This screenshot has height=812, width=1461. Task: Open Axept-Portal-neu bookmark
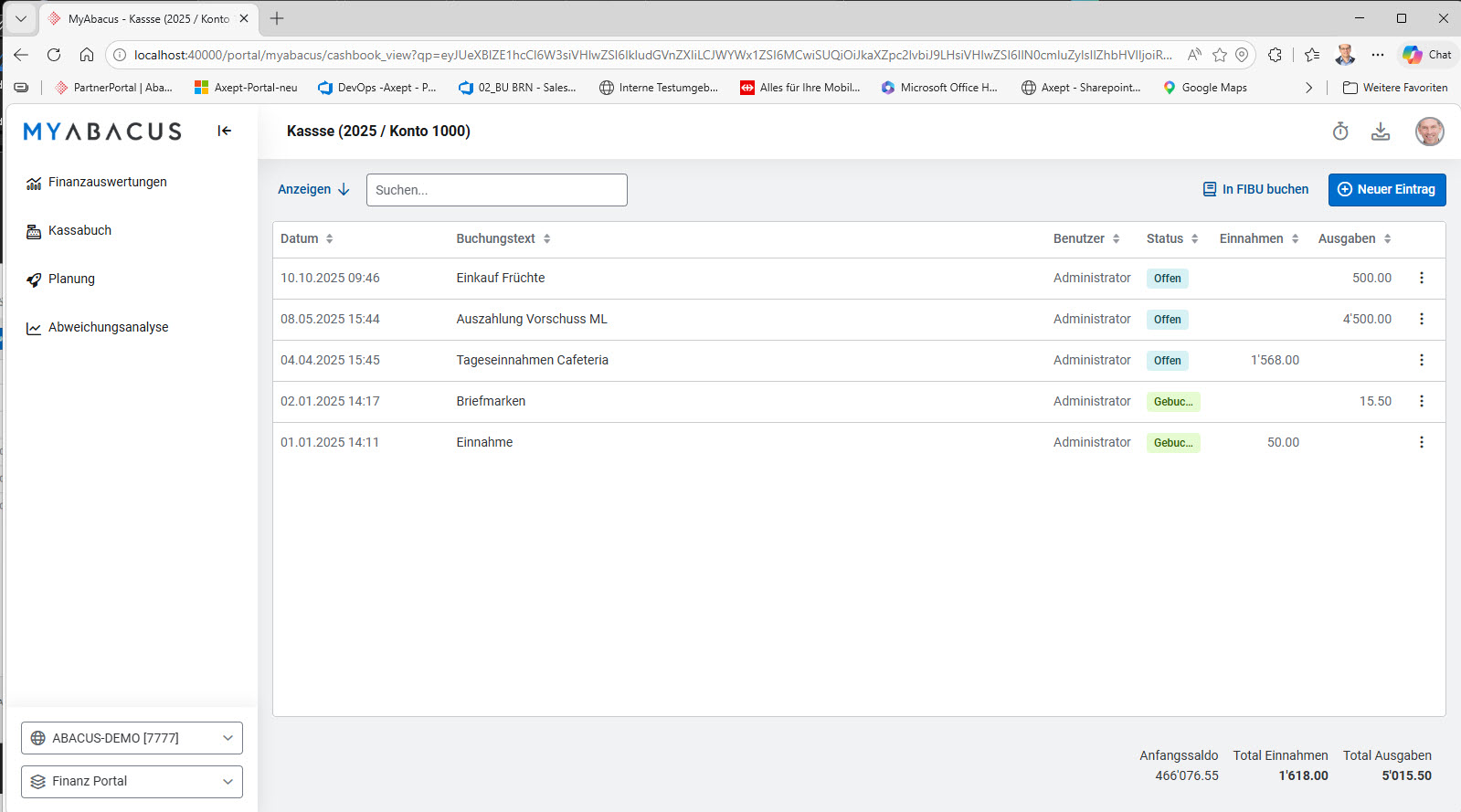(246, 88)
